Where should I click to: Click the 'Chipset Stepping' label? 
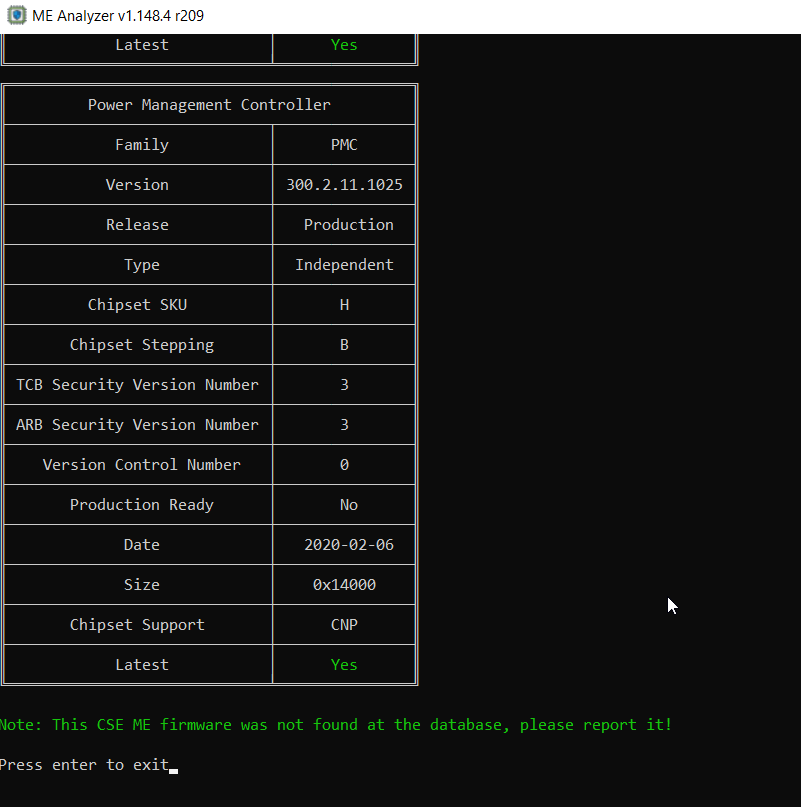pyautogui.click(x=142, y=345)
